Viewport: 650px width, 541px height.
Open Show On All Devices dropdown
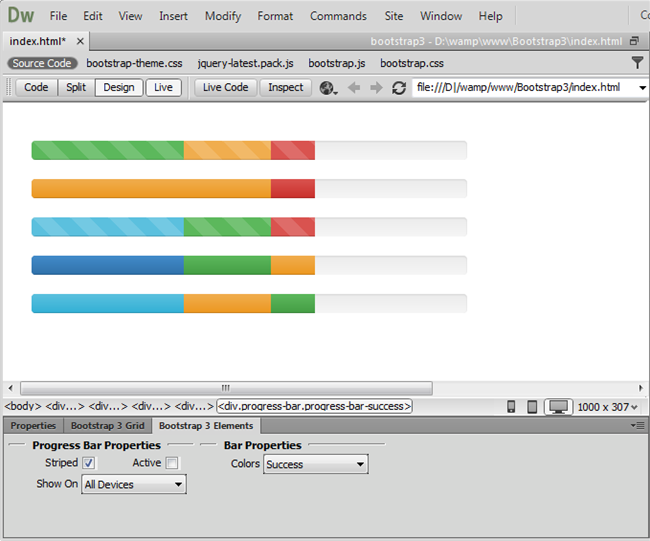coord(134,484)
